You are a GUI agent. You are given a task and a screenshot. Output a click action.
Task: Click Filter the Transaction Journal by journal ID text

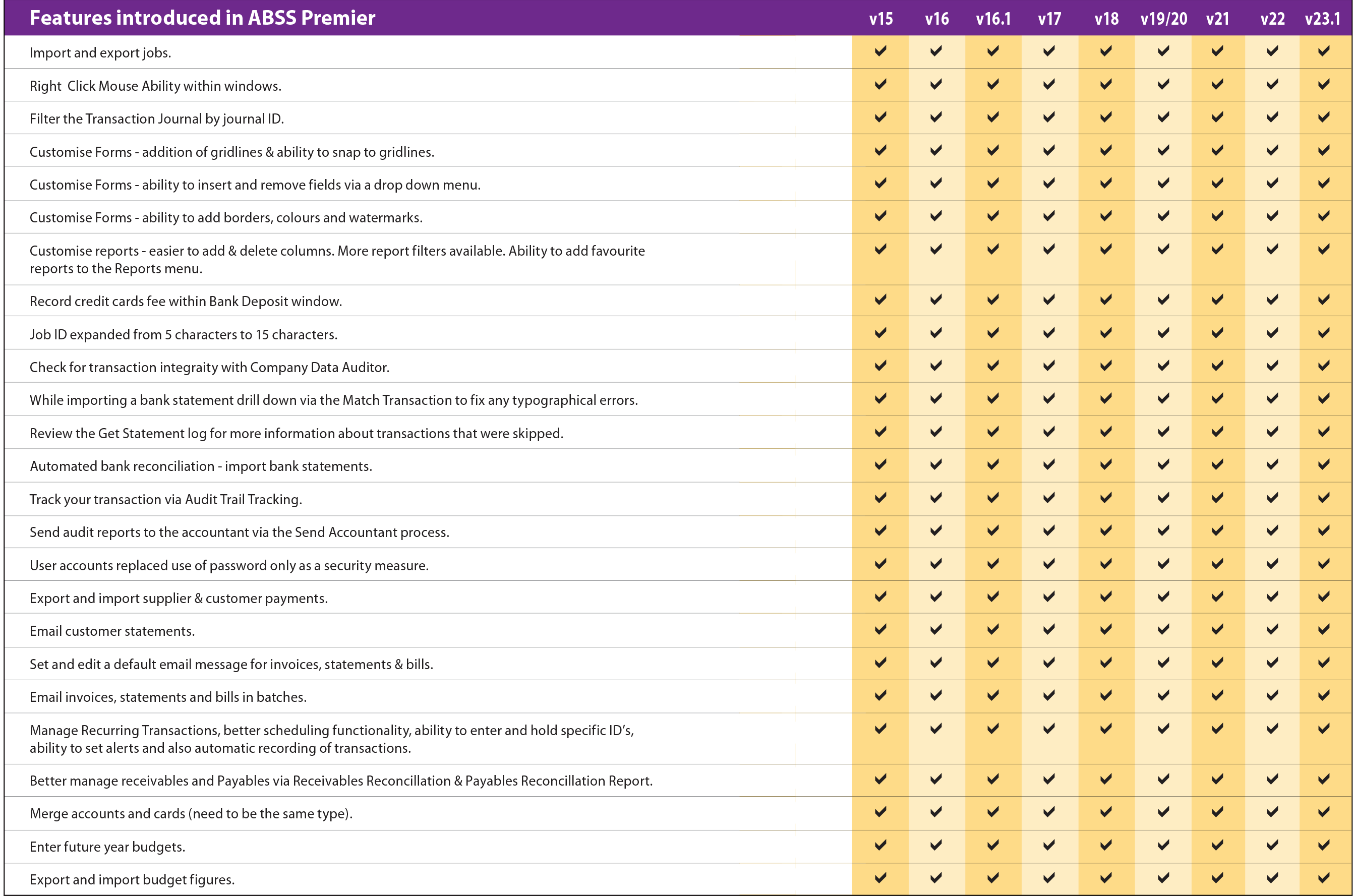(157, 119)
